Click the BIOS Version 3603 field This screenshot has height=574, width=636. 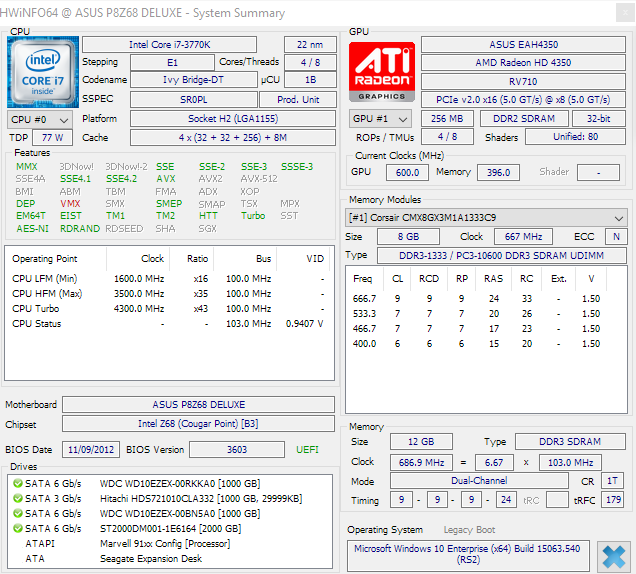pos(237,449)
